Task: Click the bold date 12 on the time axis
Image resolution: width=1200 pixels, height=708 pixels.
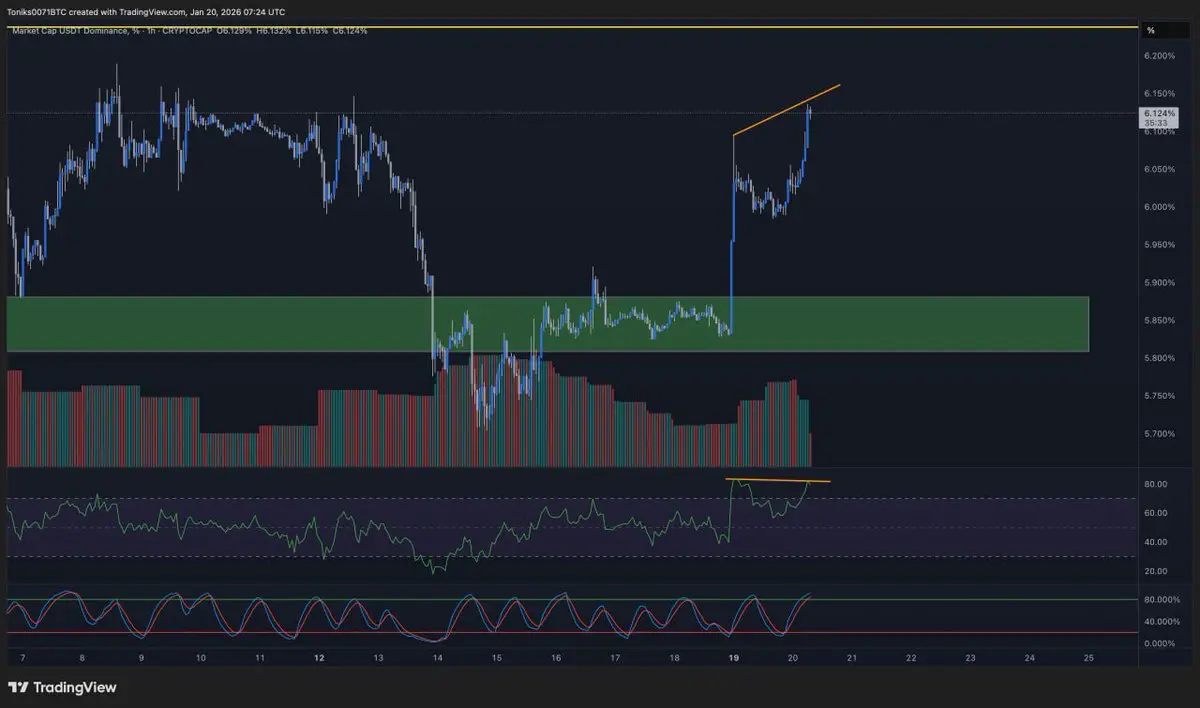Action: (319, 658)
